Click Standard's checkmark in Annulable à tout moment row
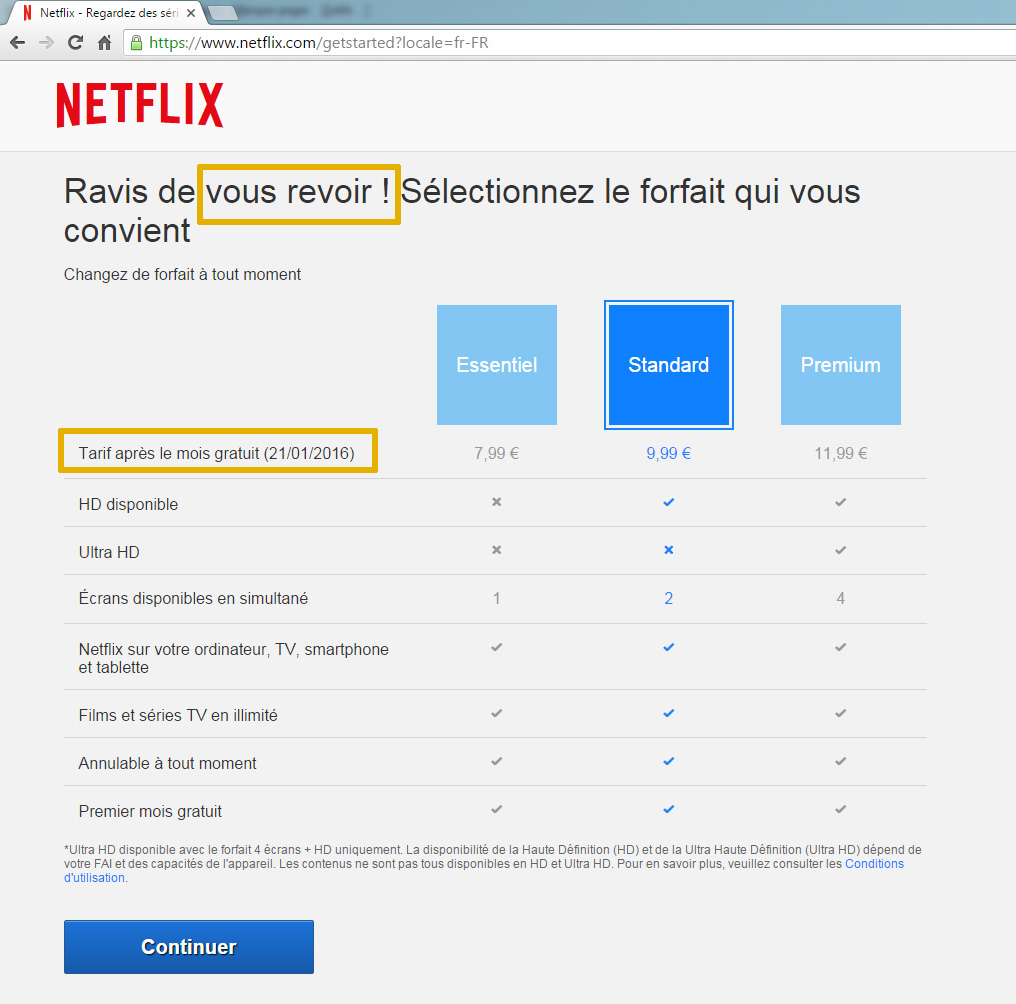The width and height of the screenshot is (1016, 1004). coord(669,761)
